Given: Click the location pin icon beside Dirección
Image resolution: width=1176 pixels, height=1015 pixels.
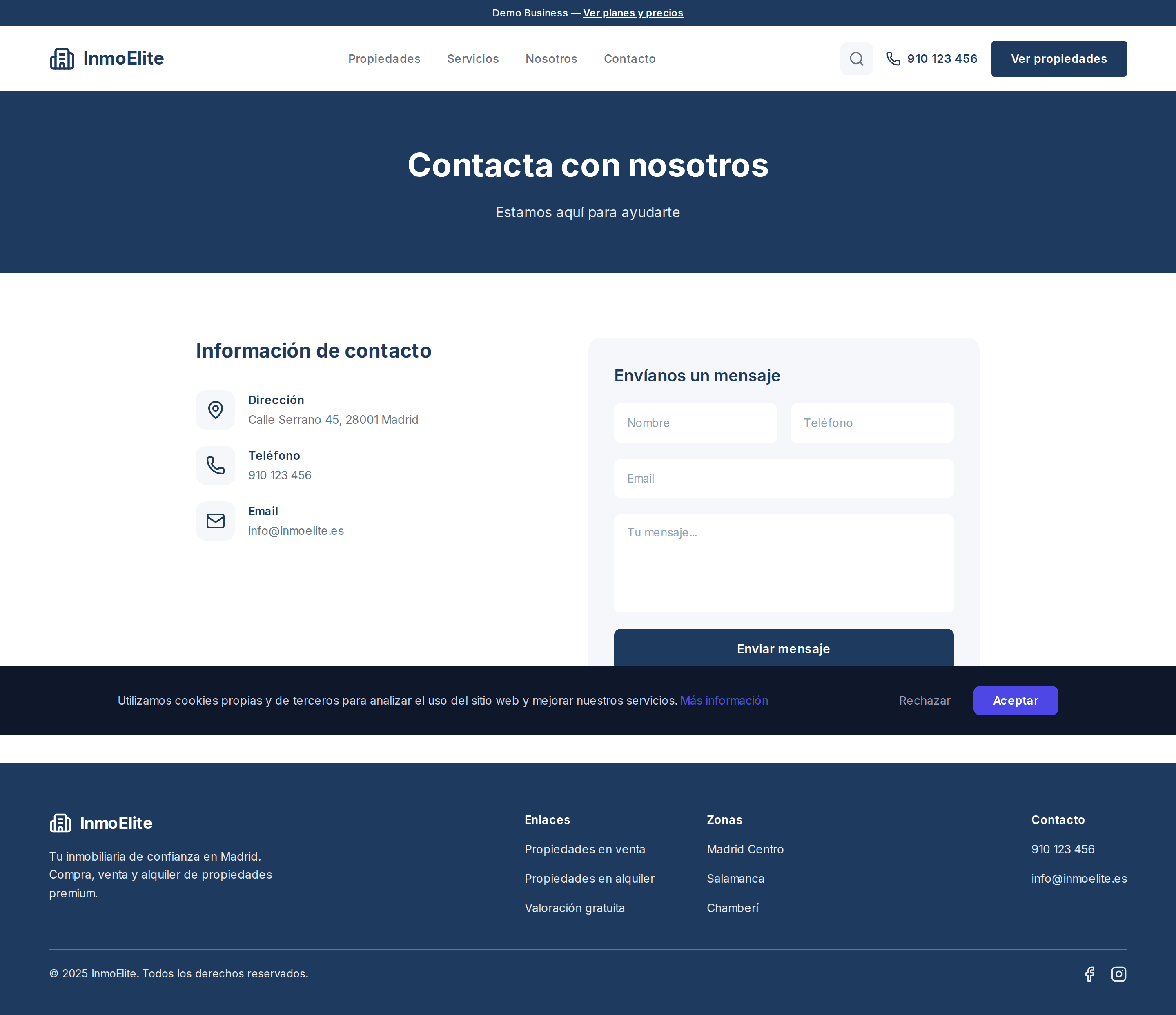Looking at the screenshot, I should [x=216, y=410].
